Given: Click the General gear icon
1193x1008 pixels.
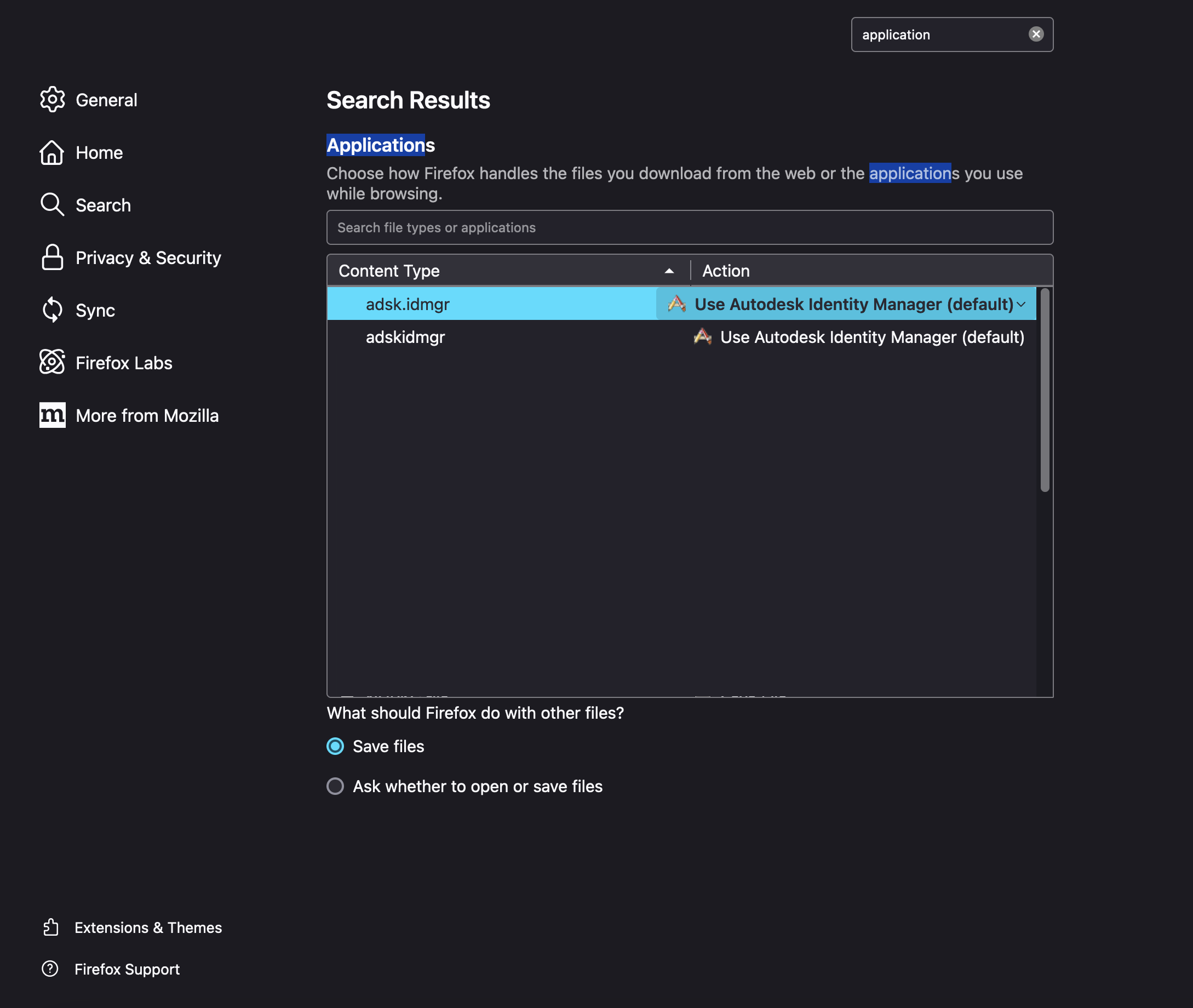Looking at the screenshot, I should click(52, 99).
